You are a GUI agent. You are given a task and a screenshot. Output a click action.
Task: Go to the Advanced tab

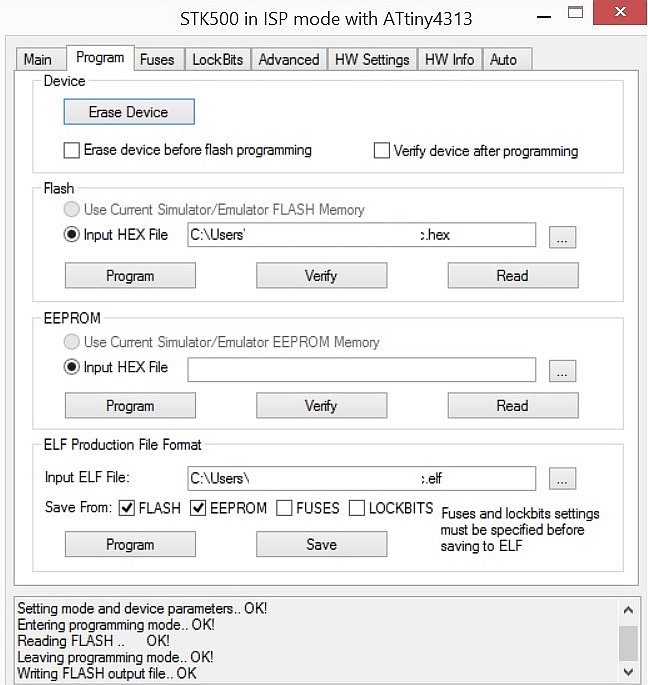click(x=289, y=59)
